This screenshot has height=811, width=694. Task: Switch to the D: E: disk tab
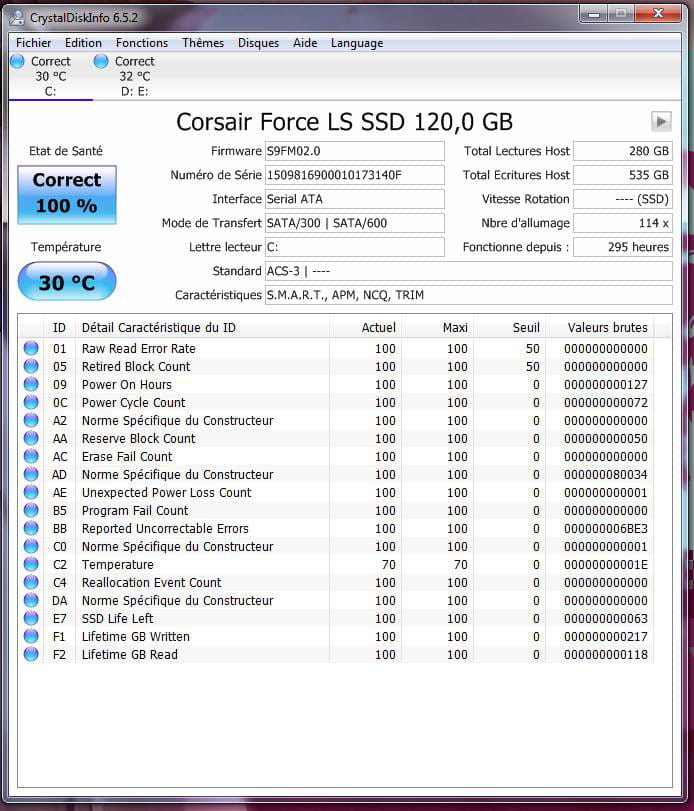pyautogui.click(x=134, y=76)
